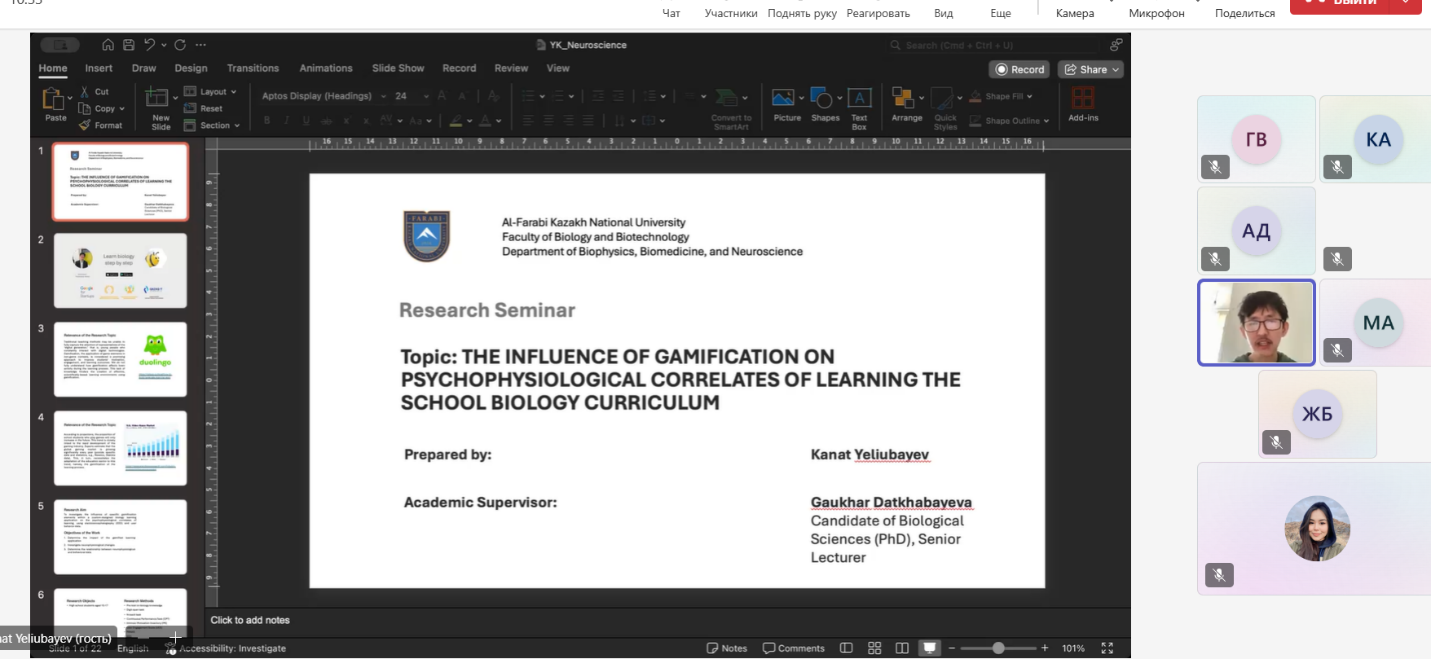This screenshot has width=1431, height=659.
Task: Switch to Normal view in status bar
Action: (x=847, y=648)
